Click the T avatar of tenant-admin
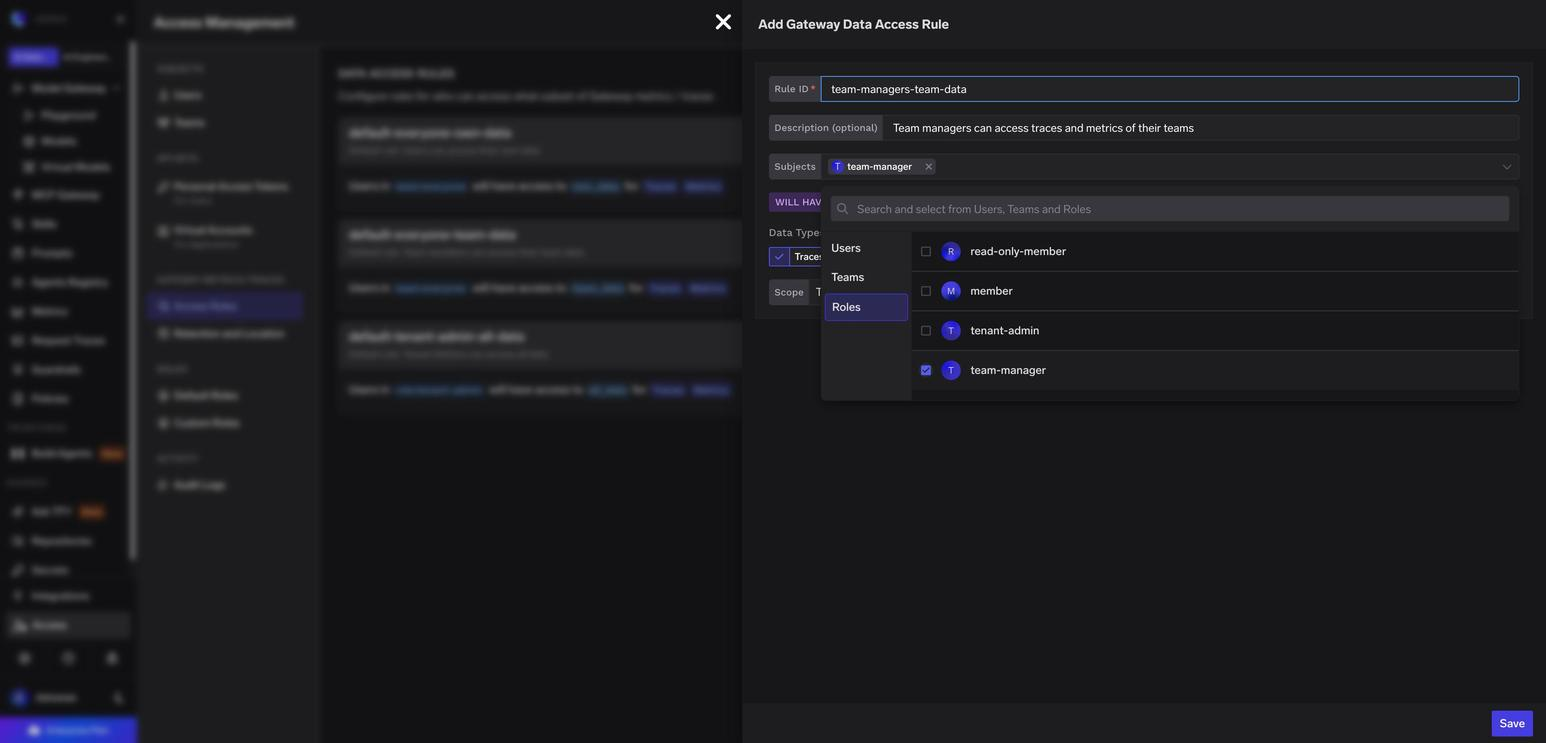Viewport: 1546px width, 743px height. coord(951,331)
